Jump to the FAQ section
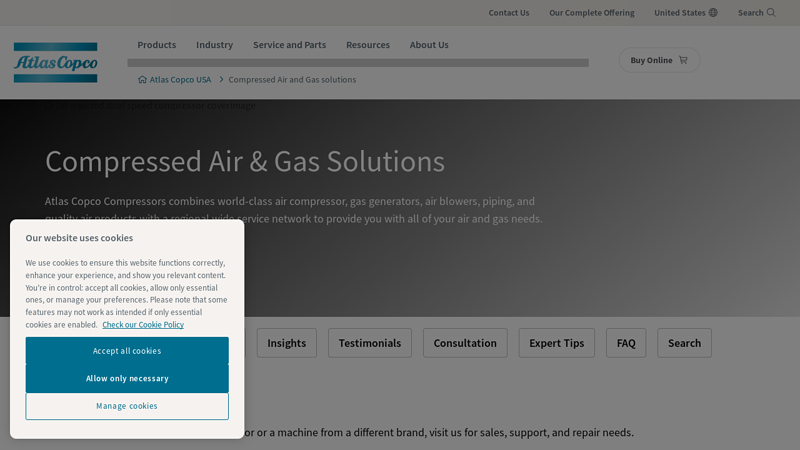800x450 pixels. [x=626, y=343]
